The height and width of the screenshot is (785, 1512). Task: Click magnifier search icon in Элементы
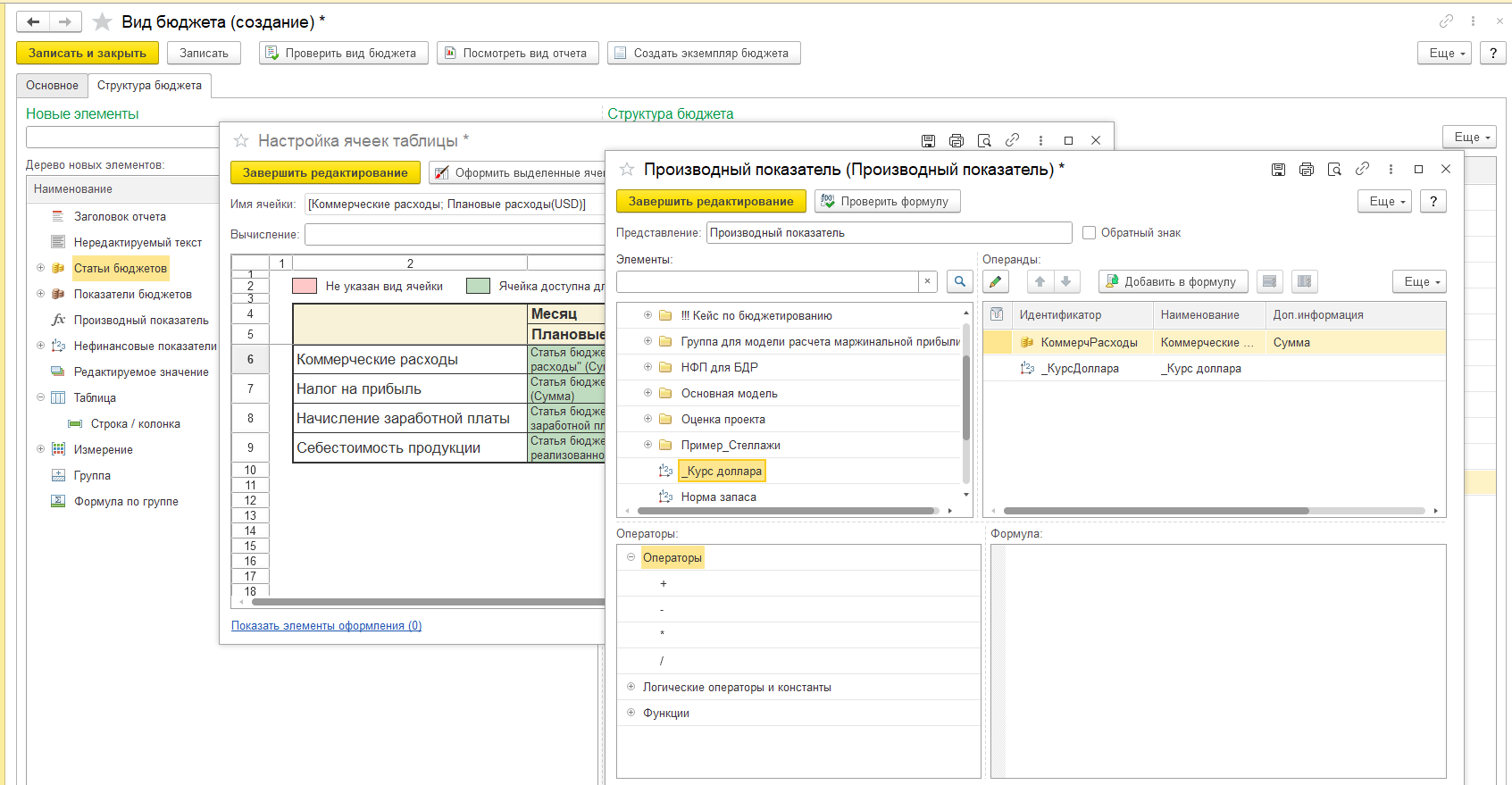click(x=959, y=282)
